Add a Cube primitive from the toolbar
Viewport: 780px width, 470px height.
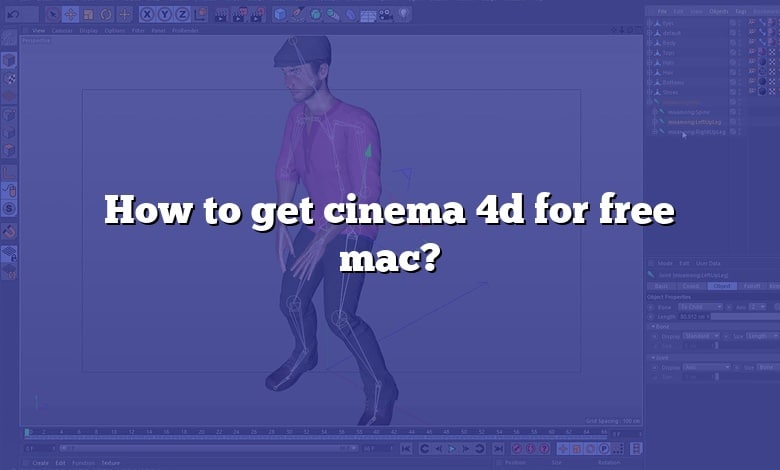click(280, 15)
